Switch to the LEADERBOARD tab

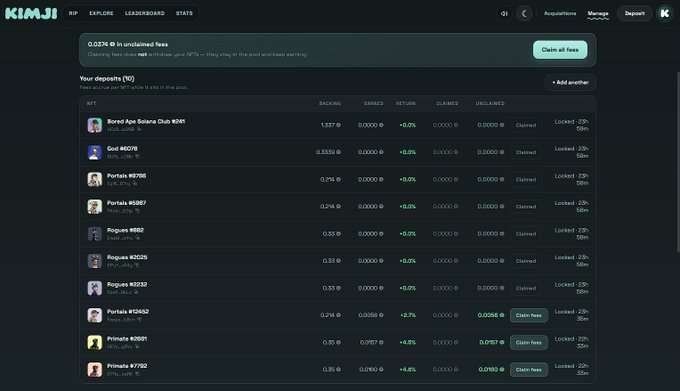(144, 13)
